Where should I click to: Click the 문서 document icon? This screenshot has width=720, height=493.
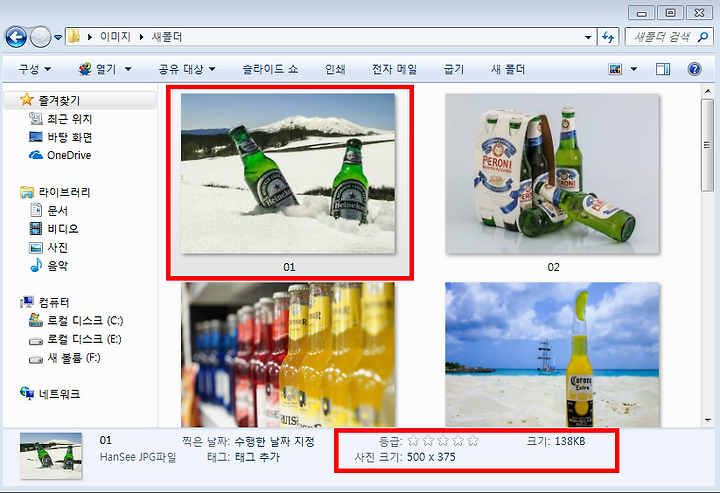[36, 210]
